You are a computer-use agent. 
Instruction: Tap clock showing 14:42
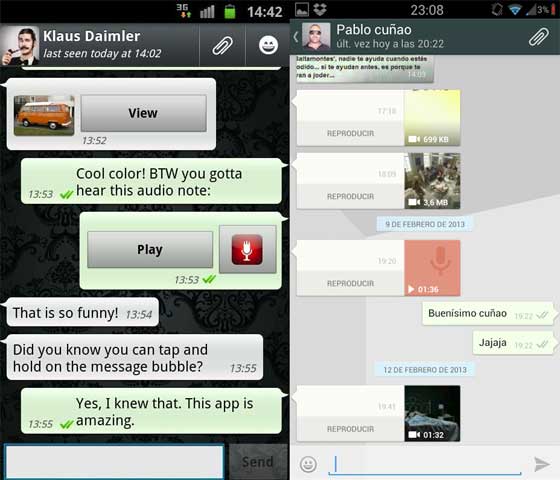(x=265, y=12)
